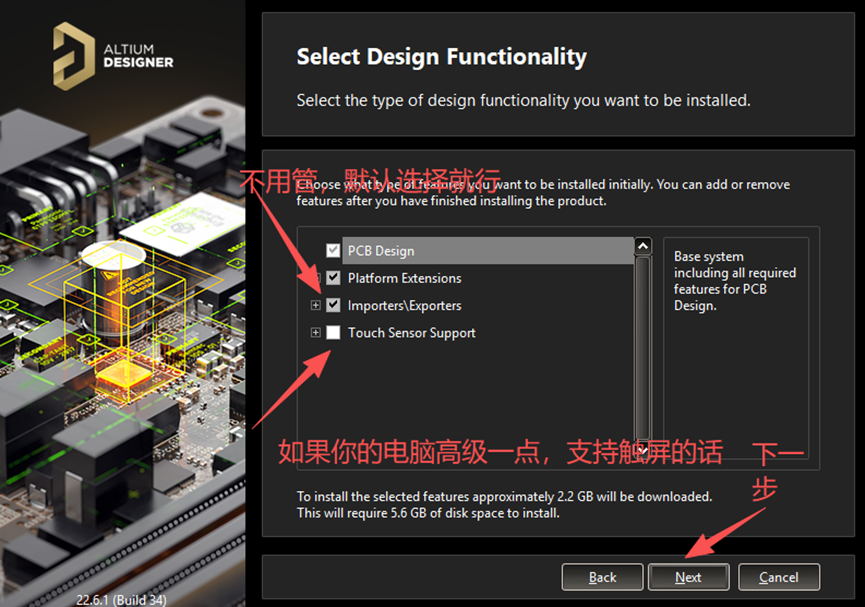
Task: Expand the Touch Sensor Support tree node
Action: tap(316, 332)
